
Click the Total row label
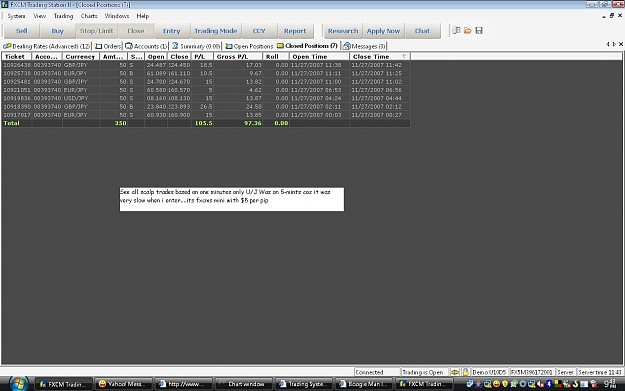[12, 123]
